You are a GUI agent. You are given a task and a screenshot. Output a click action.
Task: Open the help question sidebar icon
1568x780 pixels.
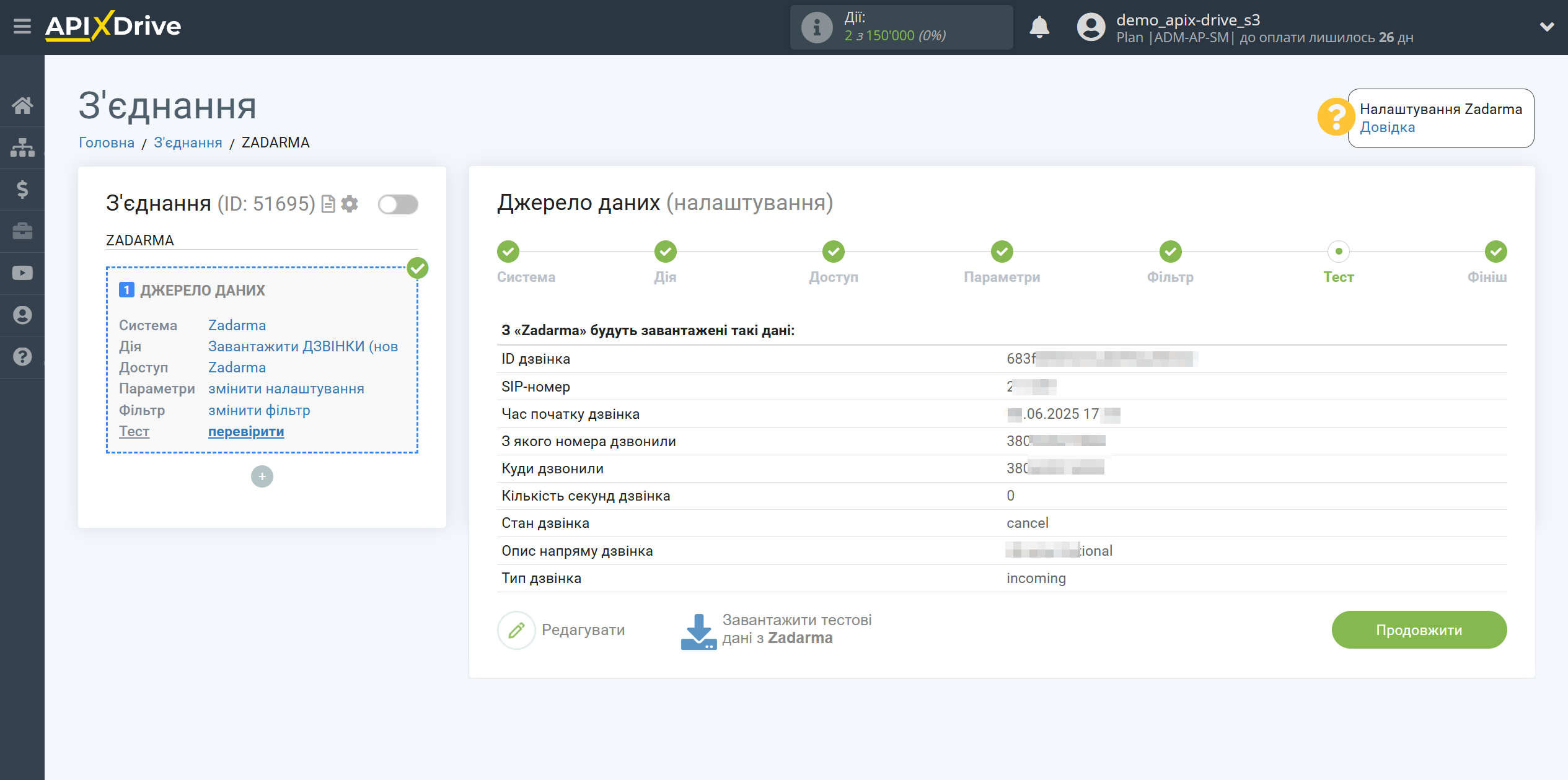pyautogui.click(x=22, y=357)
